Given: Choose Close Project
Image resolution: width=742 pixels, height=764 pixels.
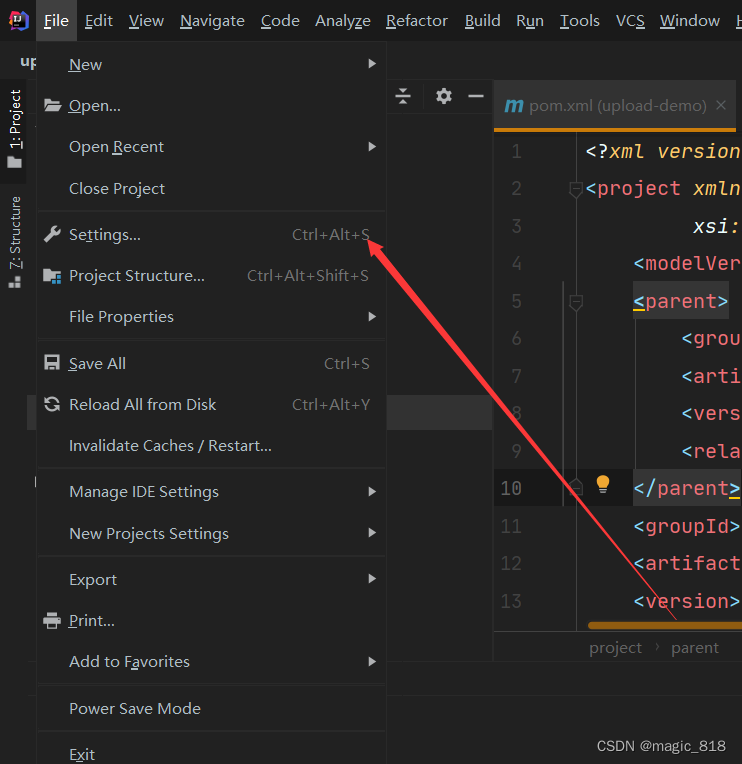Looking at the screenshot, I should (211, 189).
